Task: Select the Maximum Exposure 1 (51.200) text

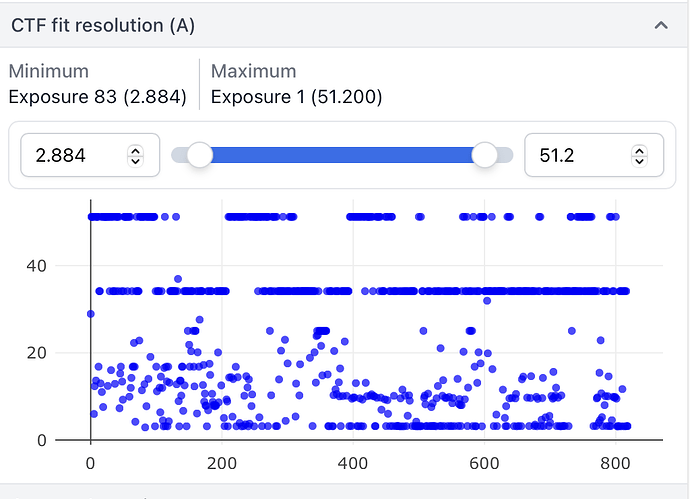Action: [x=296, y=97]
